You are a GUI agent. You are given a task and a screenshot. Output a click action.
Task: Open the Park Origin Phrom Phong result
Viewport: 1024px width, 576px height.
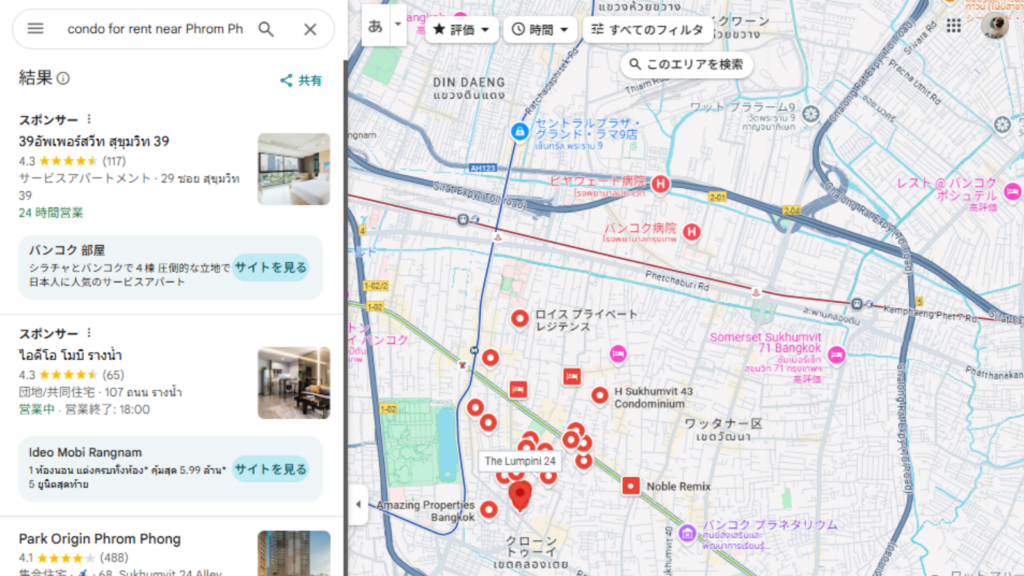(x=99, y=539)
